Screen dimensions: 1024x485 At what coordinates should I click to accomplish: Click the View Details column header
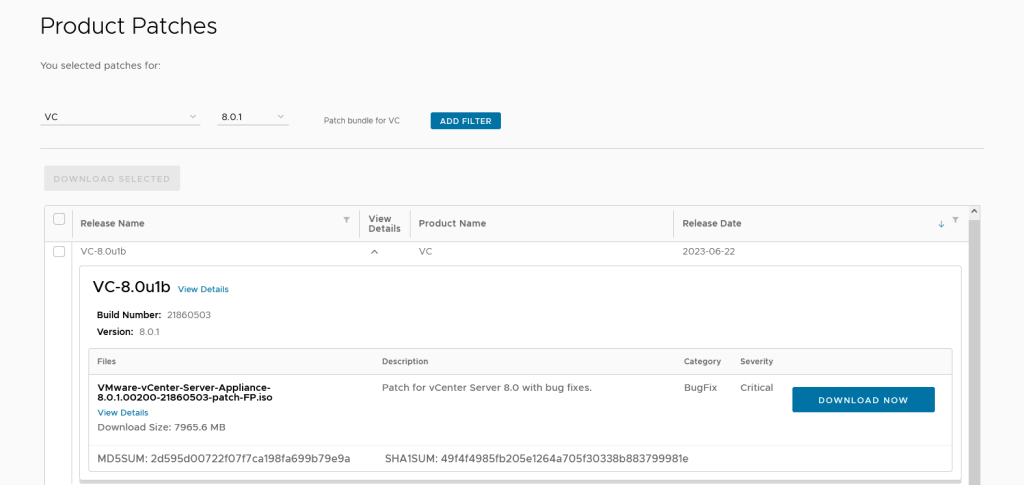[x=384, y=223]
